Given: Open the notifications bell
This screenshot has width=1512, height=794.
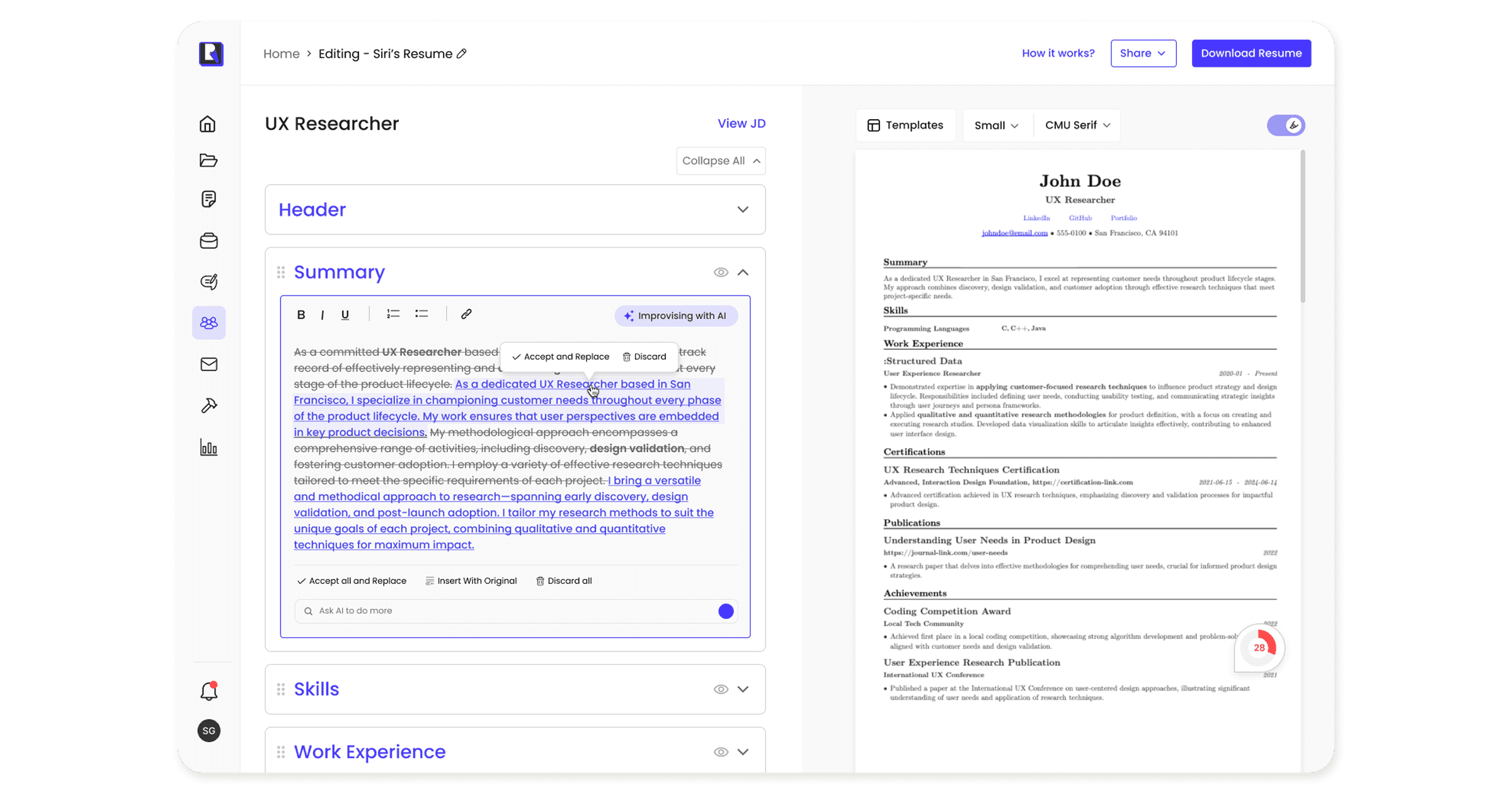Looking at the screenshot, I should tap(209, 691).
